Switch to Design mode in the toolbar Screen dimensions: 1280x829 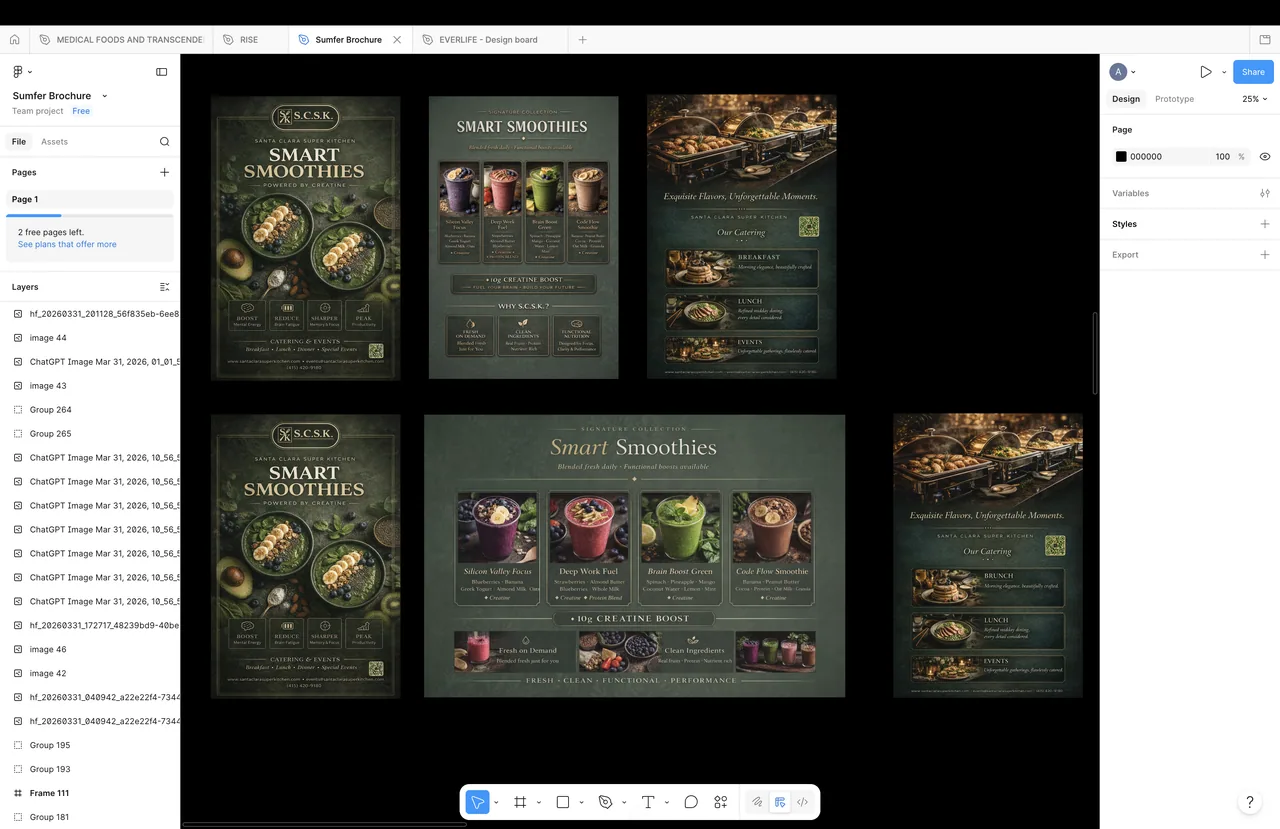(x=780, y=802)
